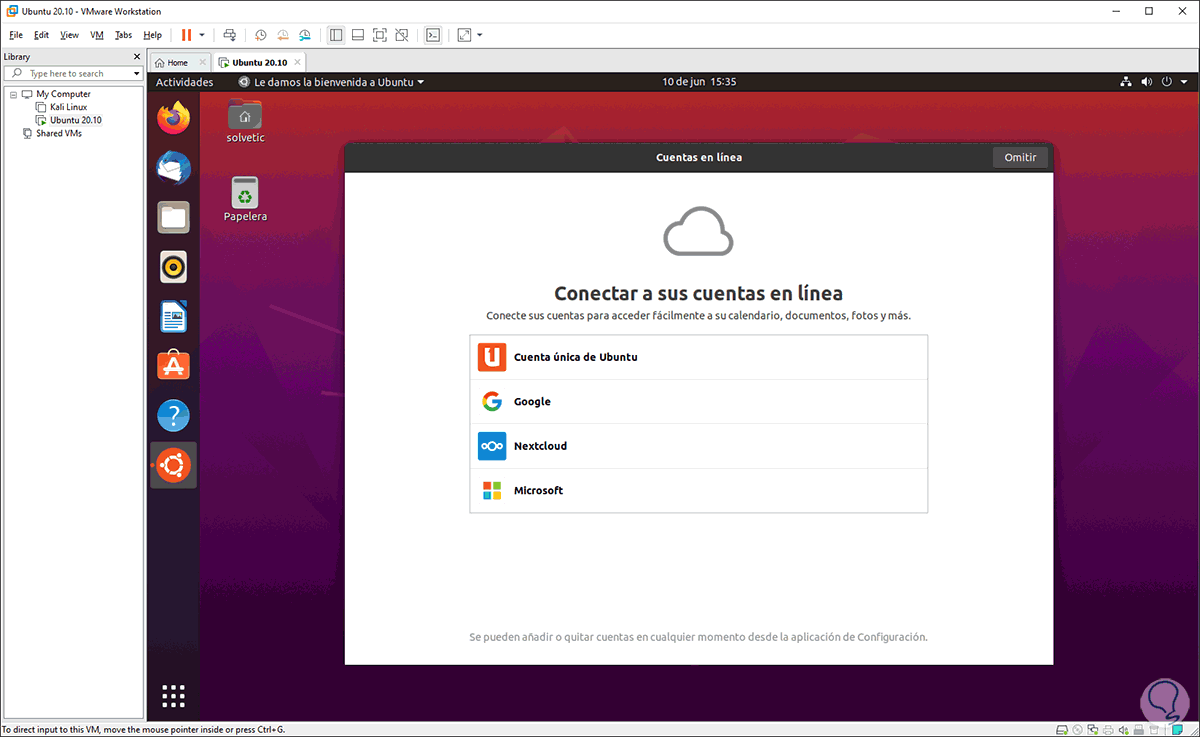Viewport: 1200px width, 737px height.
Task: Launch Thunderbird mail from the dock
Action: (174, 168)
